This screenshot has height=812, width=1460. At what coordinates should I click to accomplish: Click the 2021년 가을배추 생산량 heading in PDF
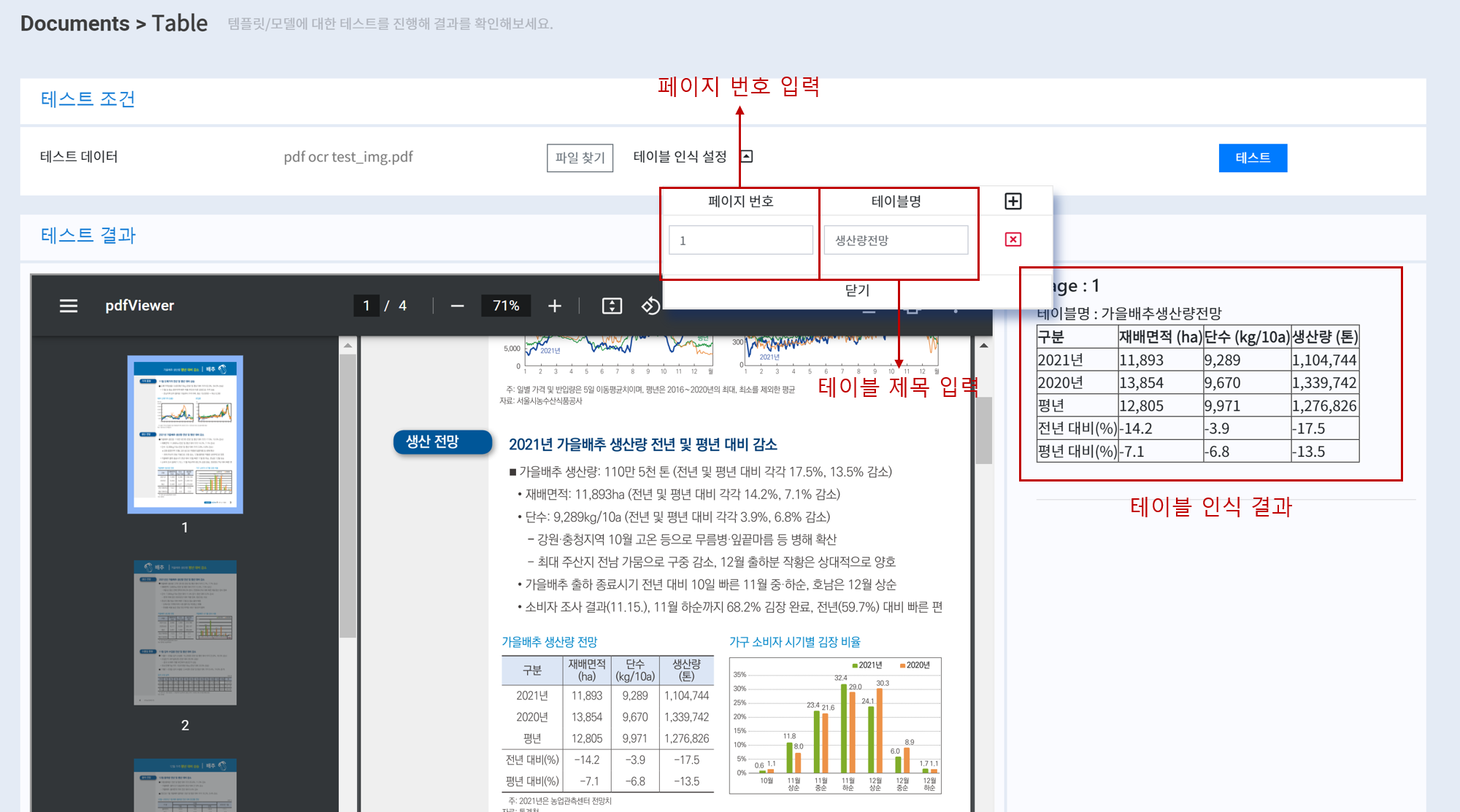click(642, 444)
